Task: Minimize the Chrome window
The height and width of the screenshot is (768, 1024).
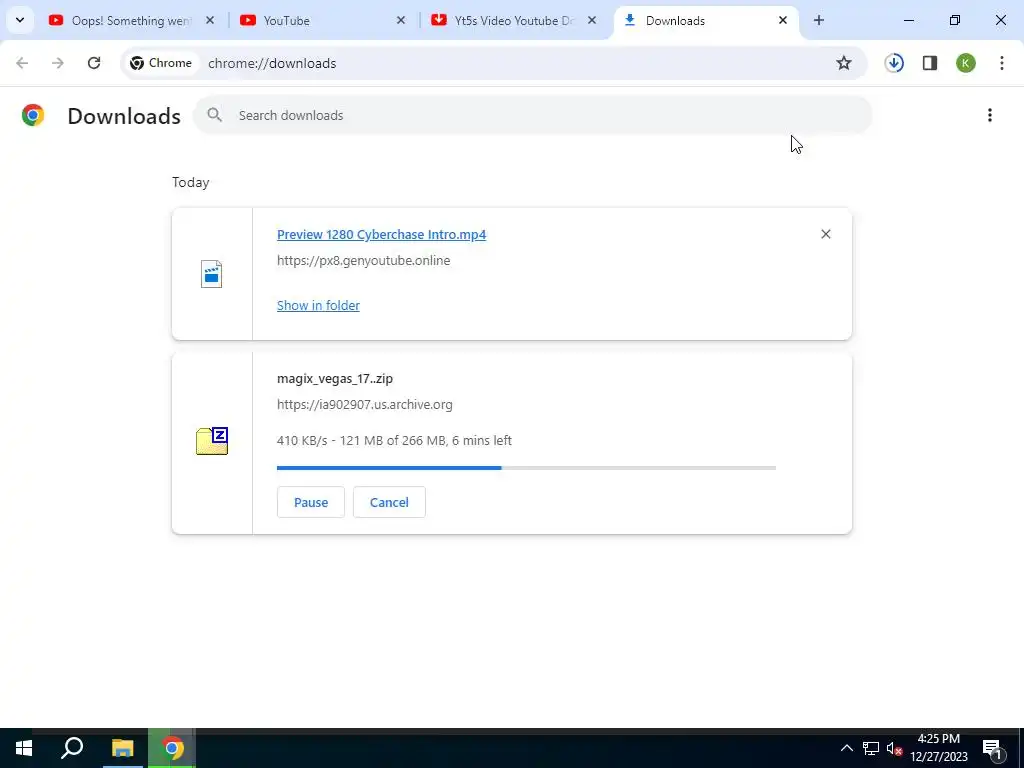Action: [908, 20]
